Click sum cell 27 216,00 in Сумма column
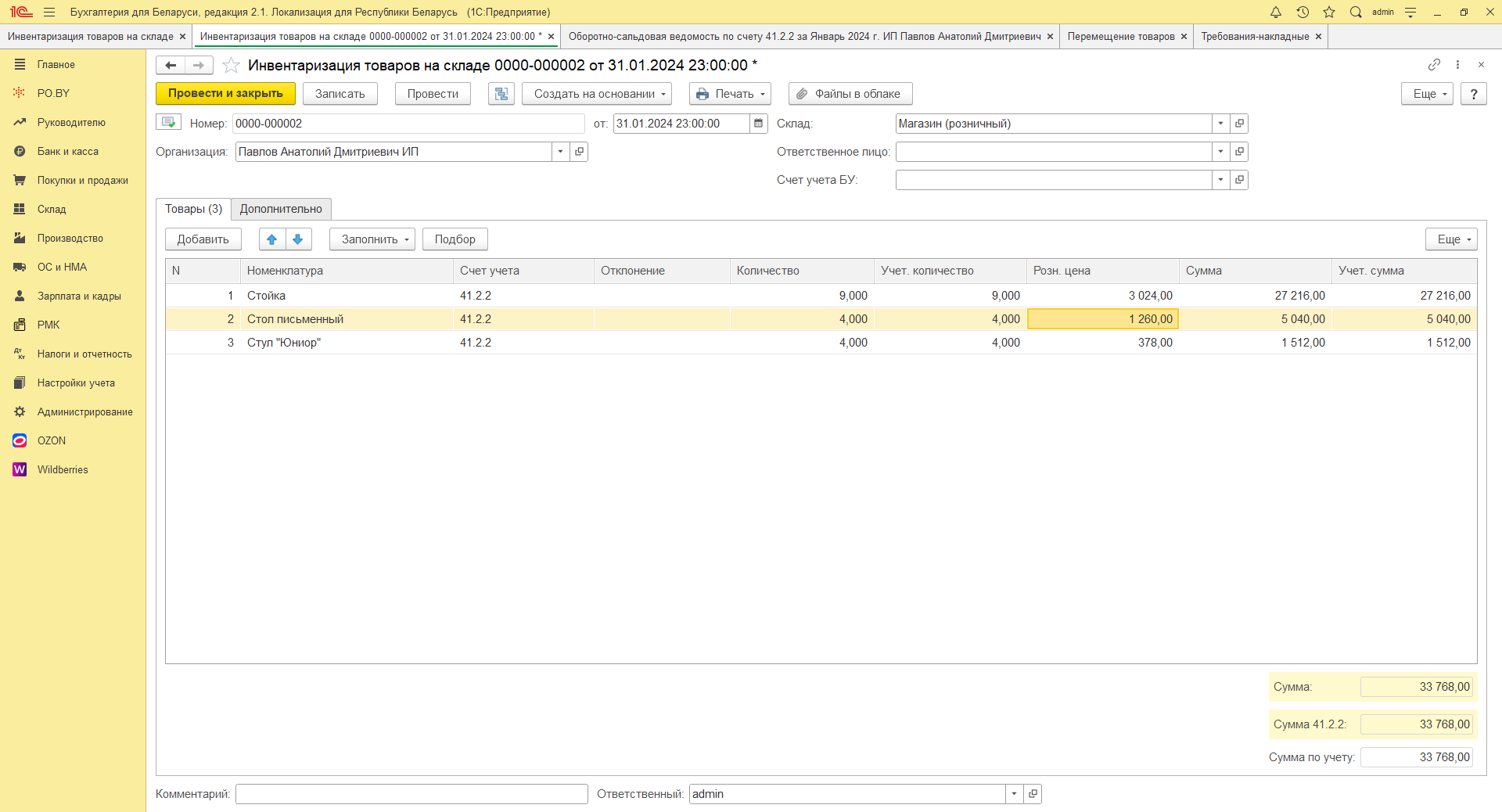Image resolution: width=1502 pixels, height=812 pixels. point(1255,296)
